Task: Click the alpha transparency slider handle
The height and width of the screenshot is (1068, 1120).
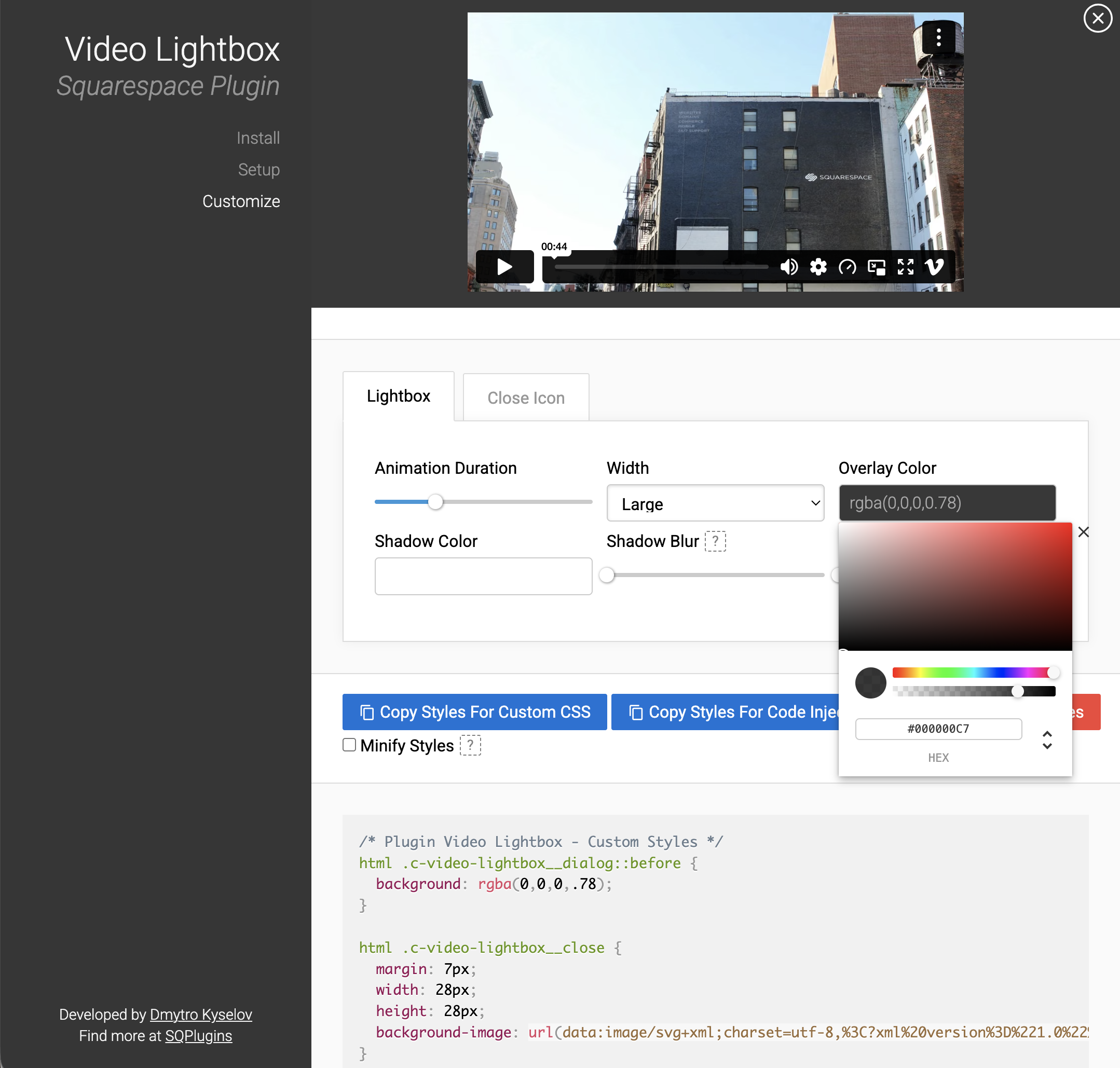Action: [x=1017, y=691]
